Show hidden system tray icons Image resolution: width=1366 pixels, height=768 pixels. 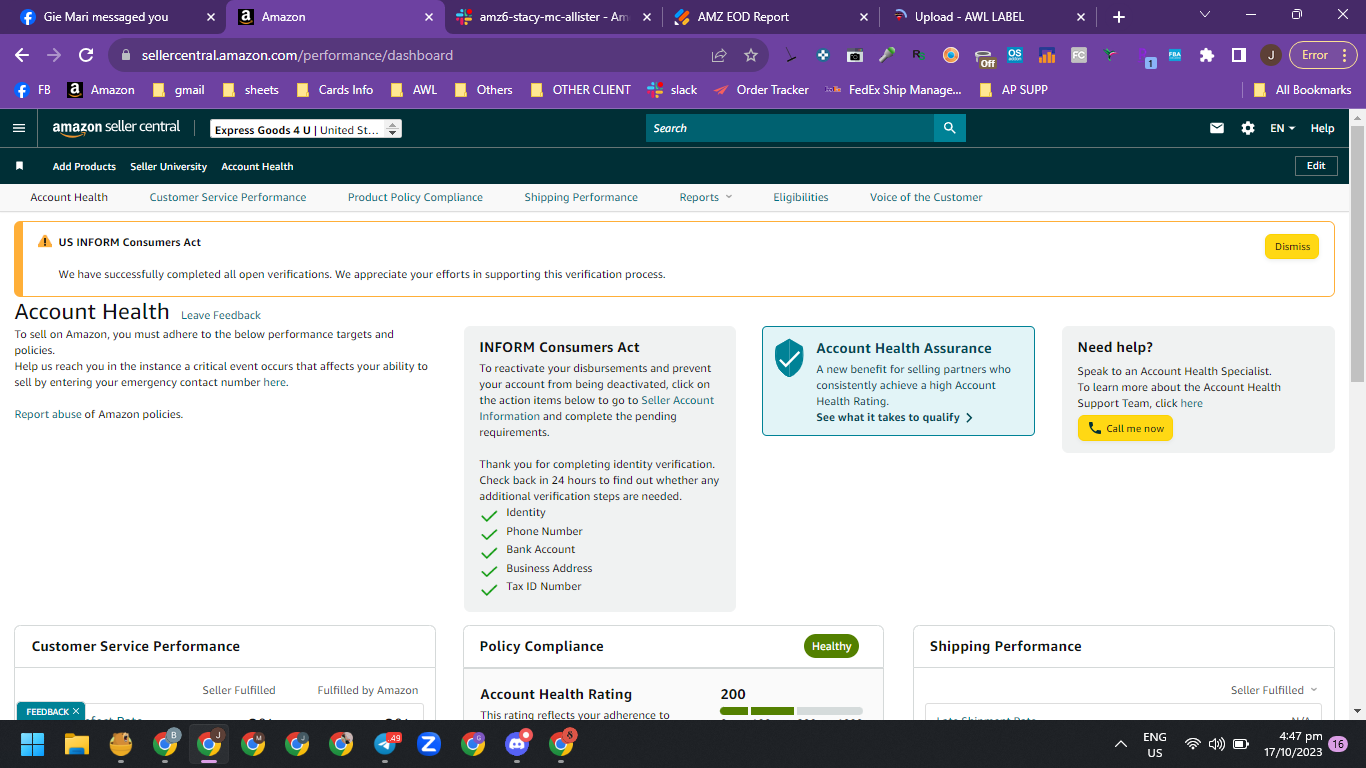(x=1121, y=744)
